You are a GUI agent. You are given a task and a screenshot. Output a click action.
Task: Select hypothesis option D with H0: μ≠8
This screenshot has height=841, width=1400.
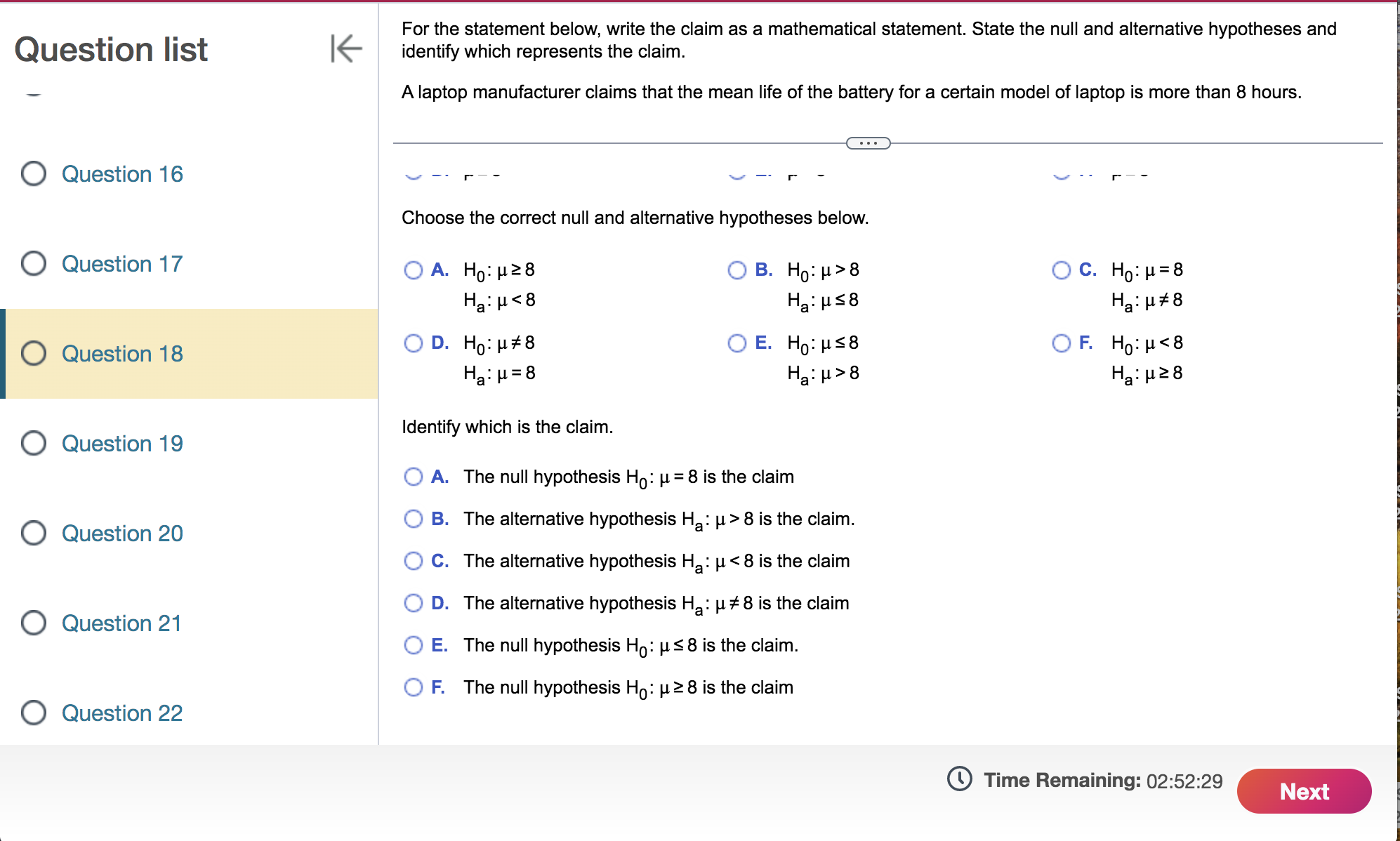414,343
